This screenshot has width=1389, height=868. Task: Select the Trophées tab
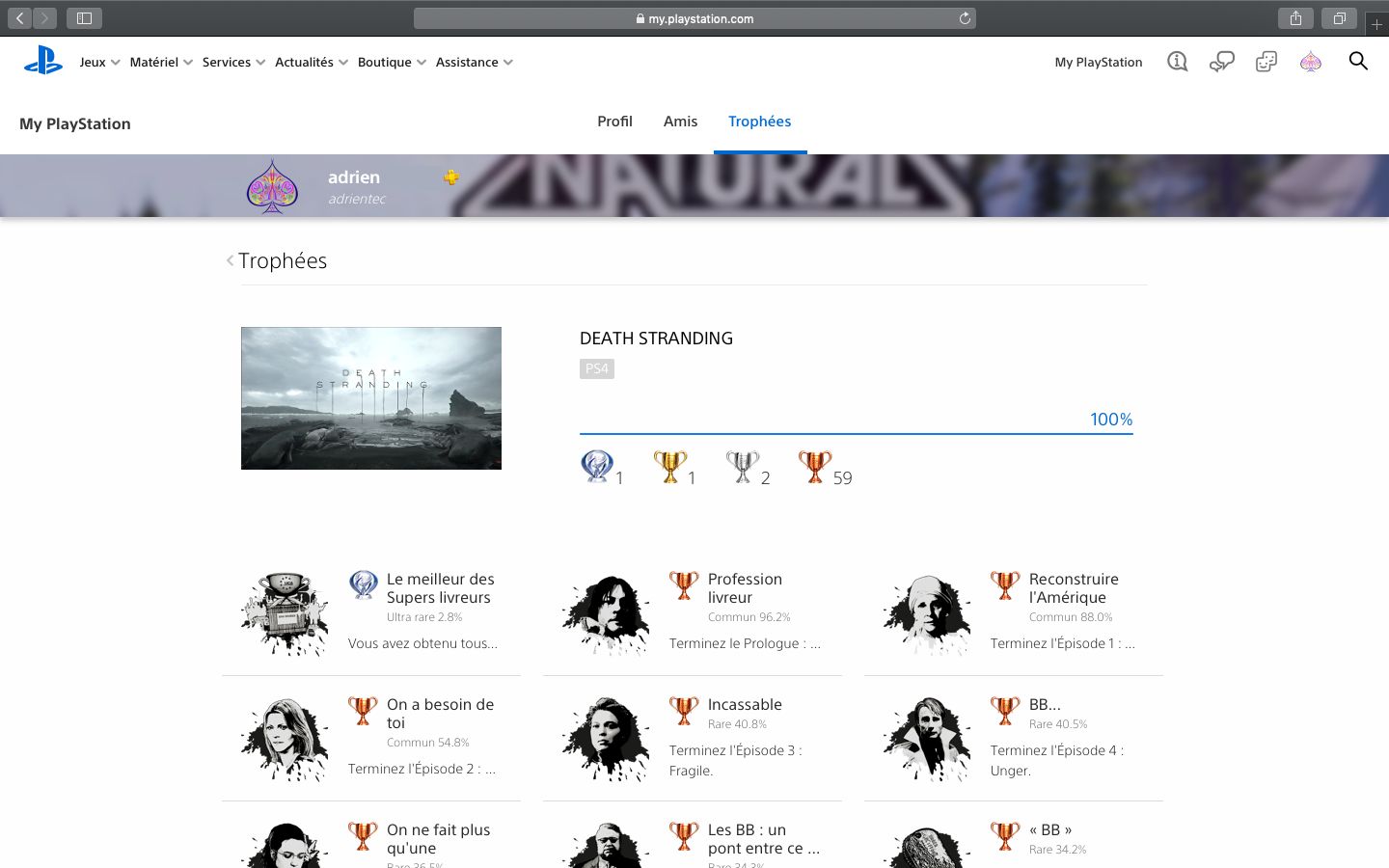pos(759,122)
